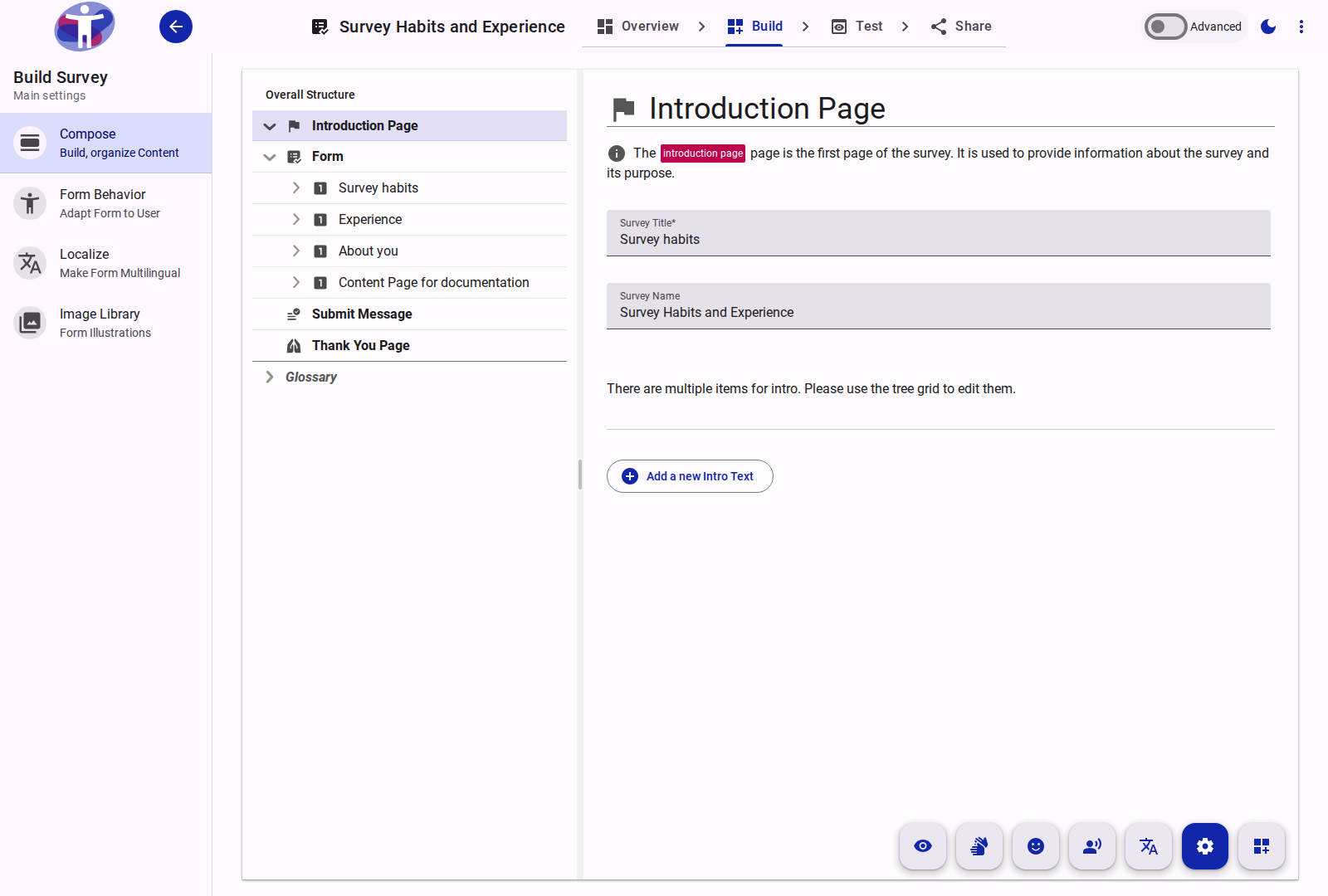Open the three-dot more options menu
The width and height of the screenshot is (1328, 896).
[x=1301, y=27]
